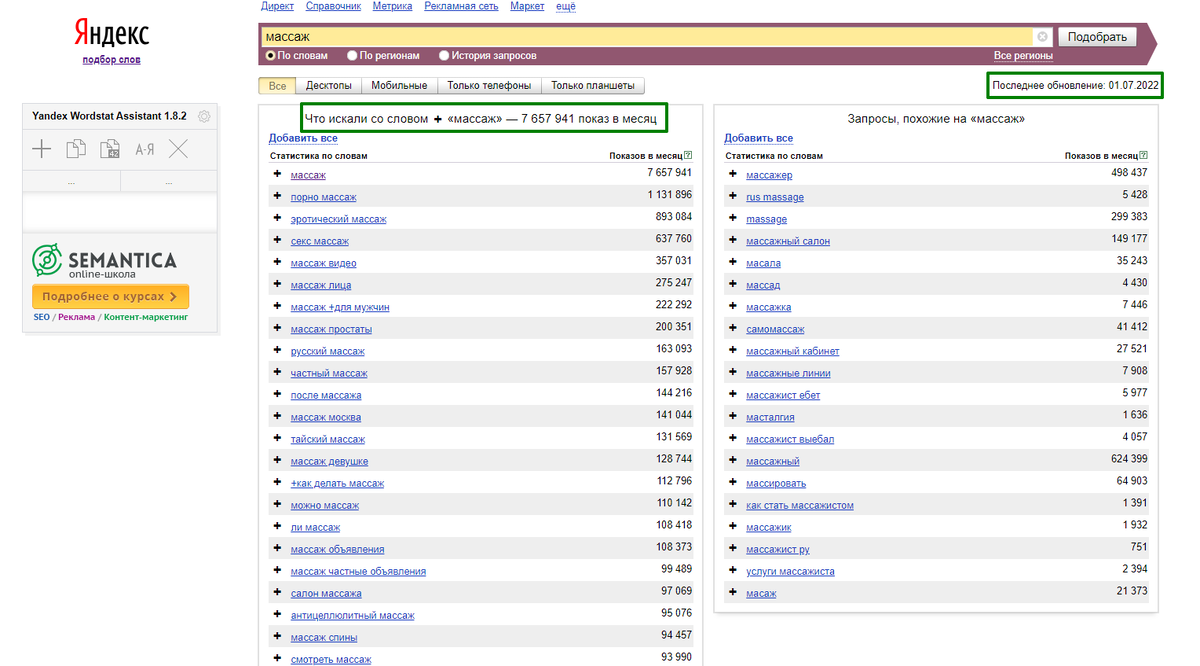
Task: Add 'массаж лица' with its plus icon
Action: point(277,284)
